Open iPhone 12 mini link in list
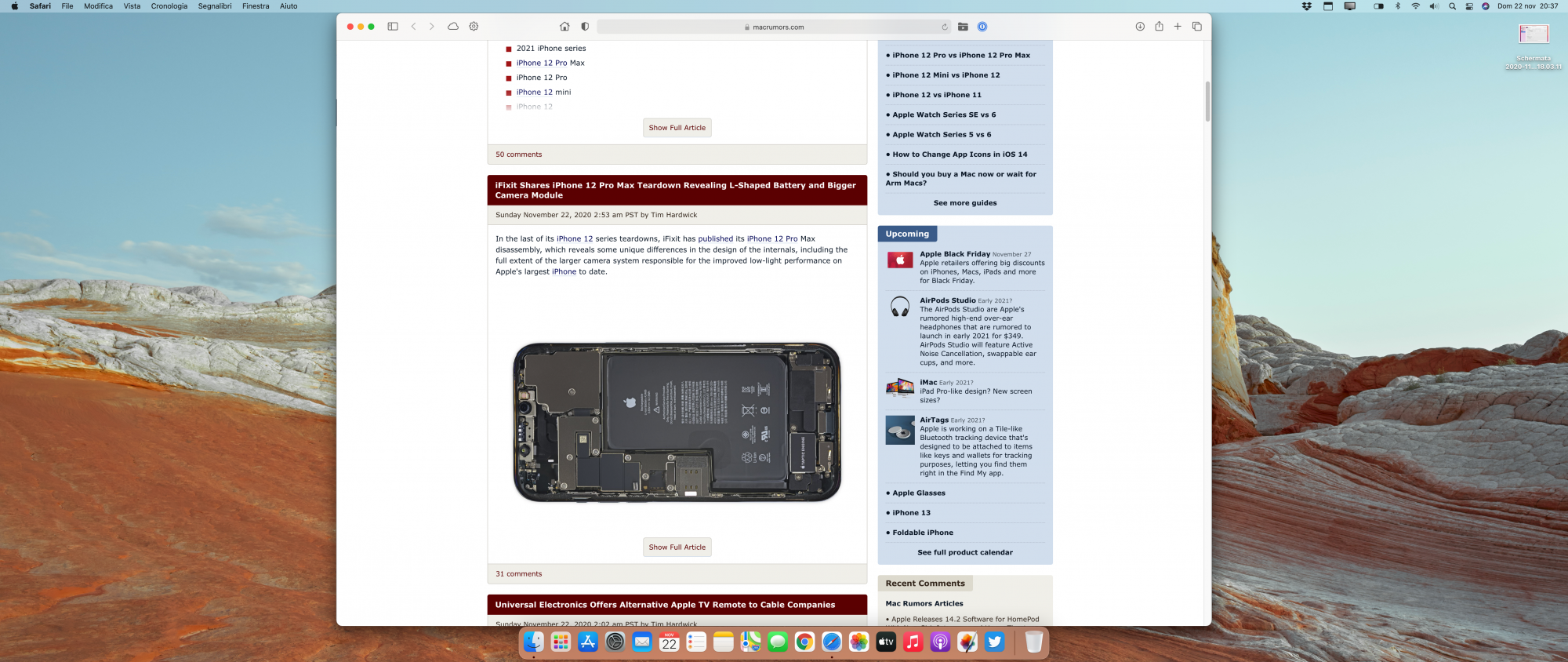 [x=544, y=93]
